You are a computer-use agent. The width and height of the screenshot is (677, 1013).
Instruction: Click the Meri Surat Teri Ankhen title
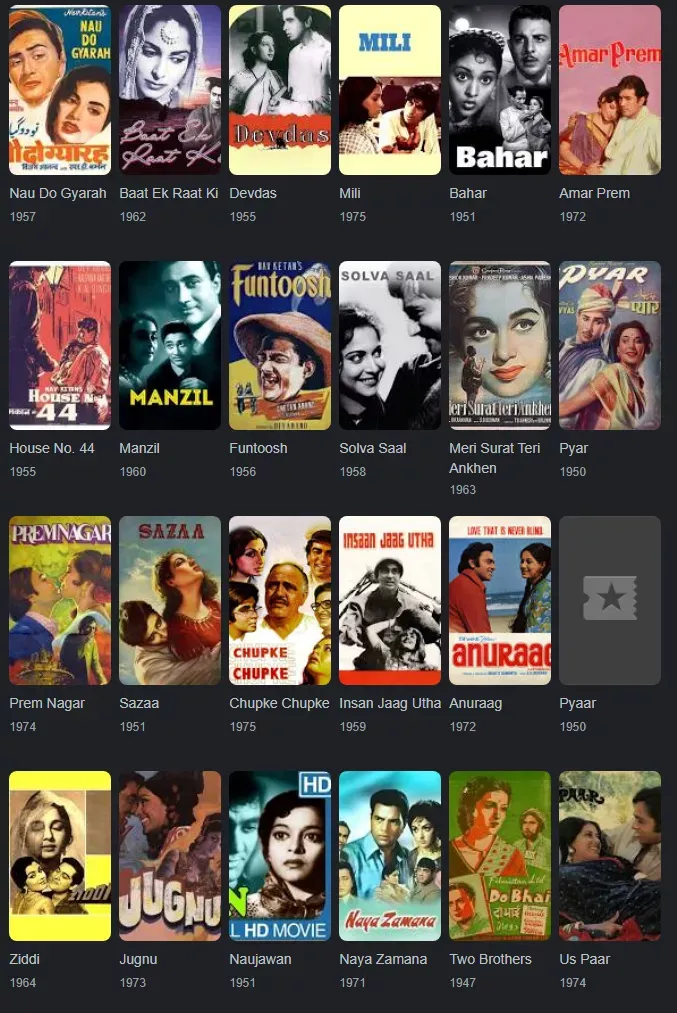tap(494, 458)
